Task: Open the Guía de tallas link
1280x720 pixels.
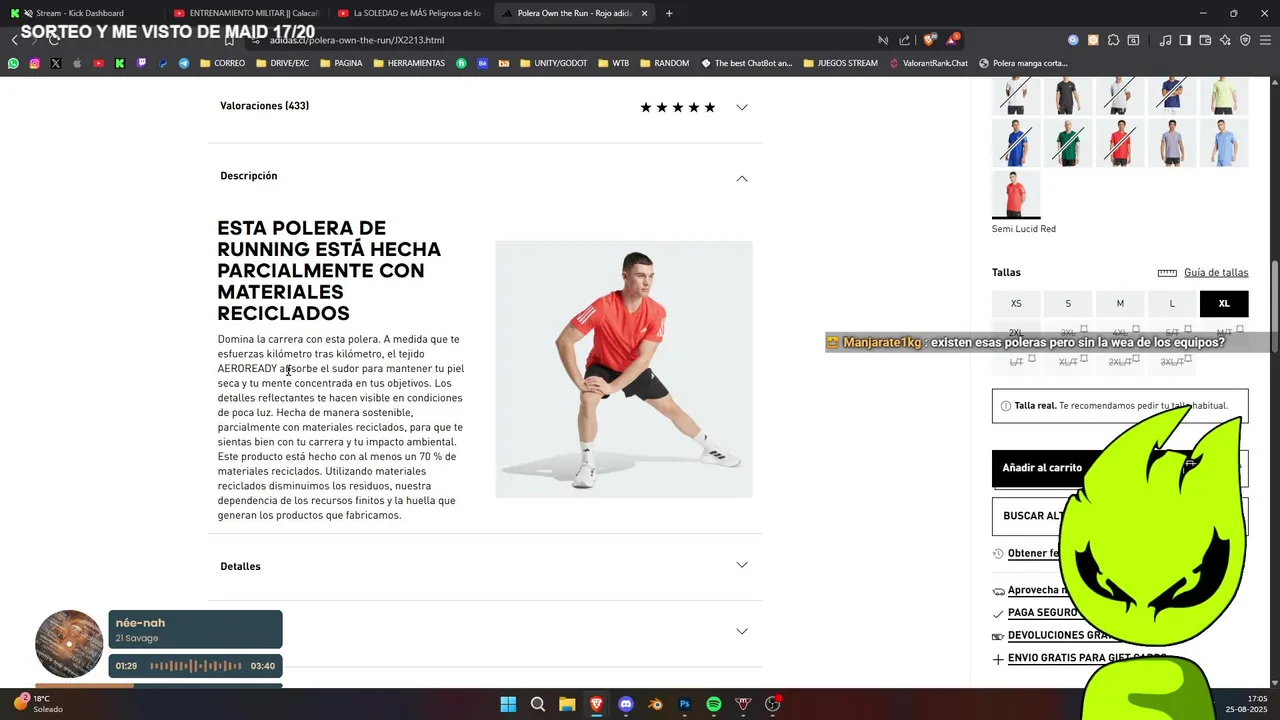Action: point(1216,273)
